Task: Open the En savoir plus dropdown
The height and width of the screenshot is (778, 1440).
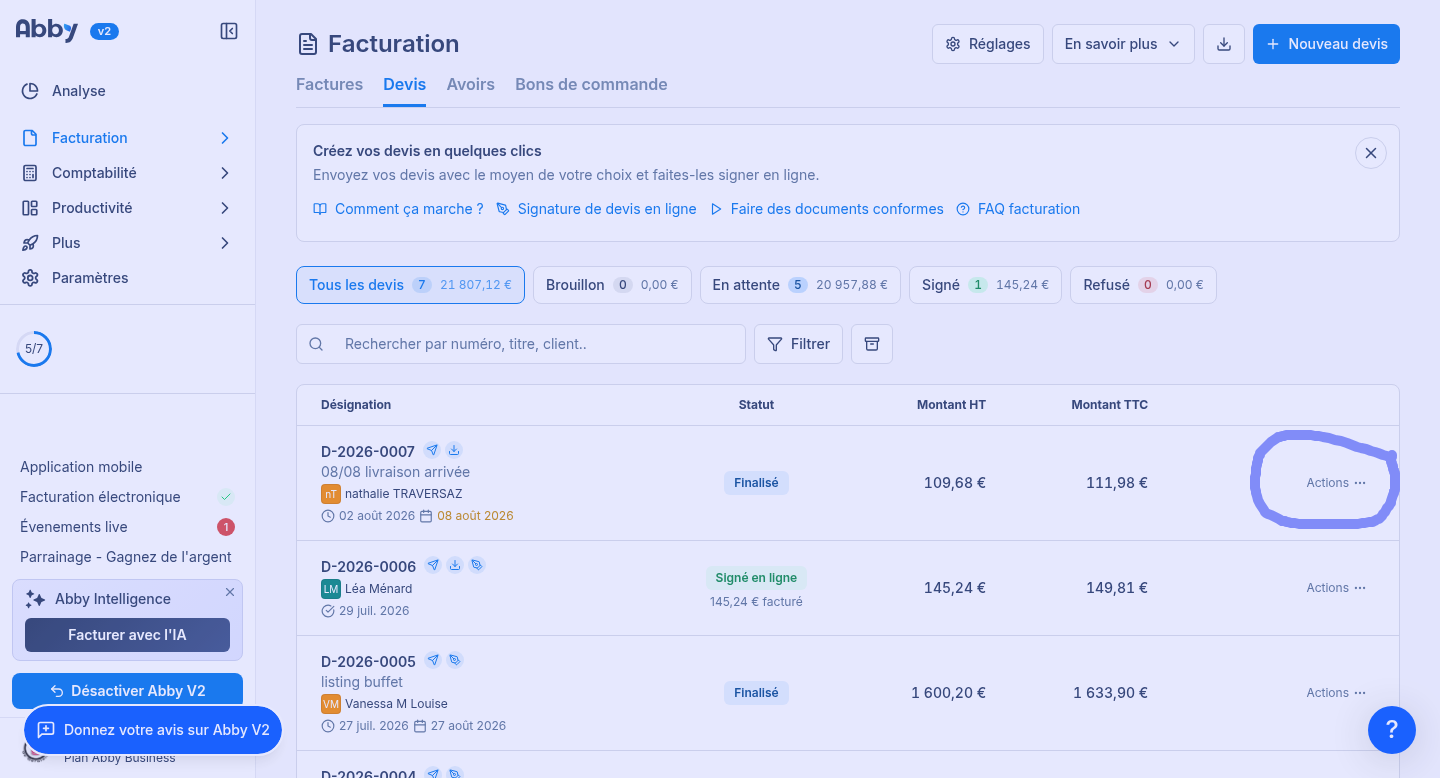Action: [1123, 44]
